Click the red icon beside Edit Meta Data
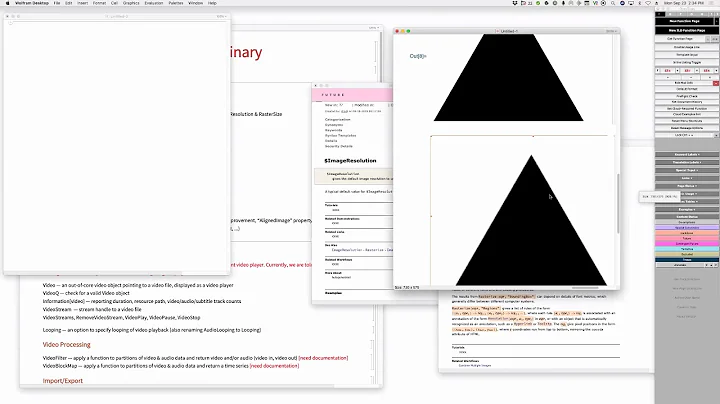Screen dimensions: 720x404 click(715, 83)
